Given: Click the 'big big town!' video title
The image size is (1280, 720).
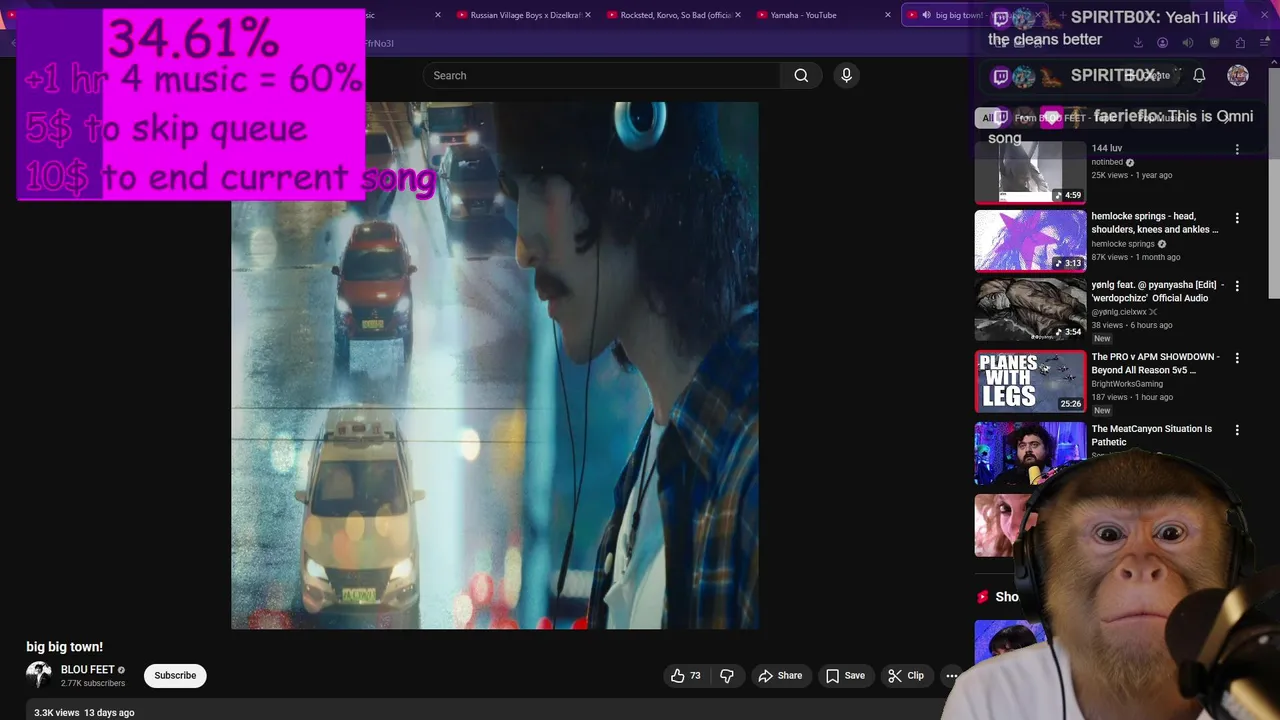Looking at the screenshot, I should click(x=64, y=647).
